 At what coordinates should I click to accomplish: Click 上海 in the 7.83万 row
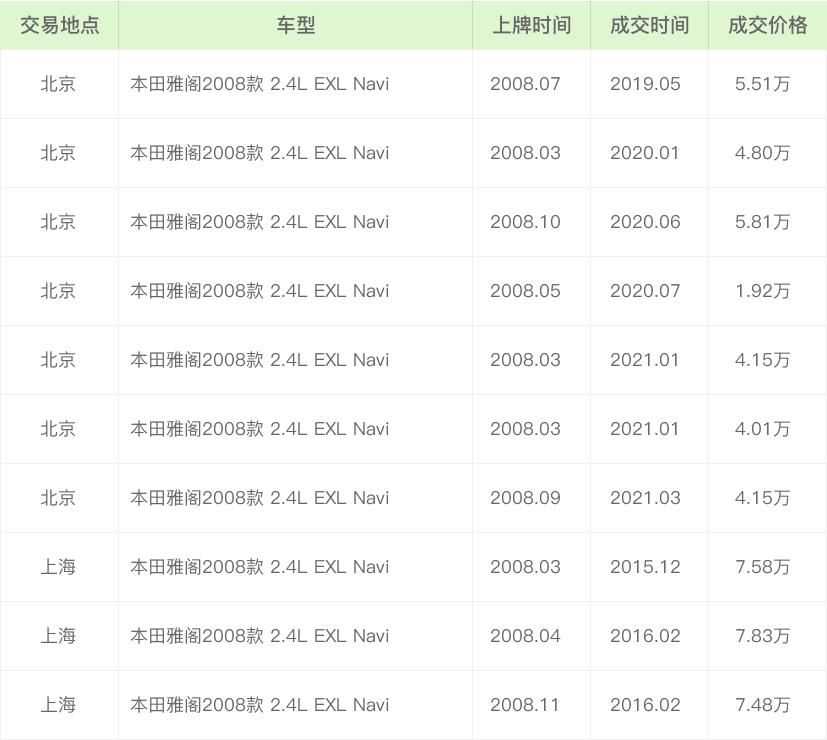coord(58,636)
